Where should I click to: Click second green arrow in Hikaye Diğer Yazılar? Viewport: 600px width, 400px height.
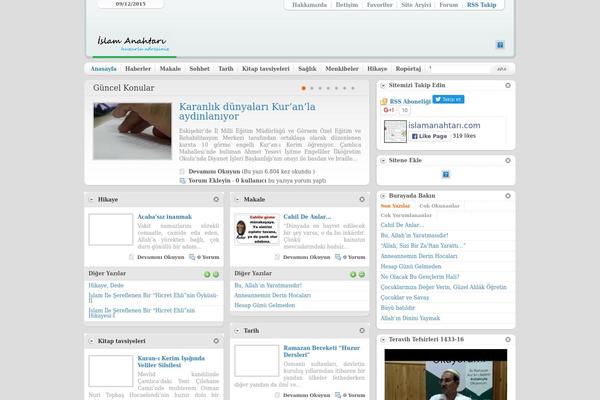(x=216, y=274)
